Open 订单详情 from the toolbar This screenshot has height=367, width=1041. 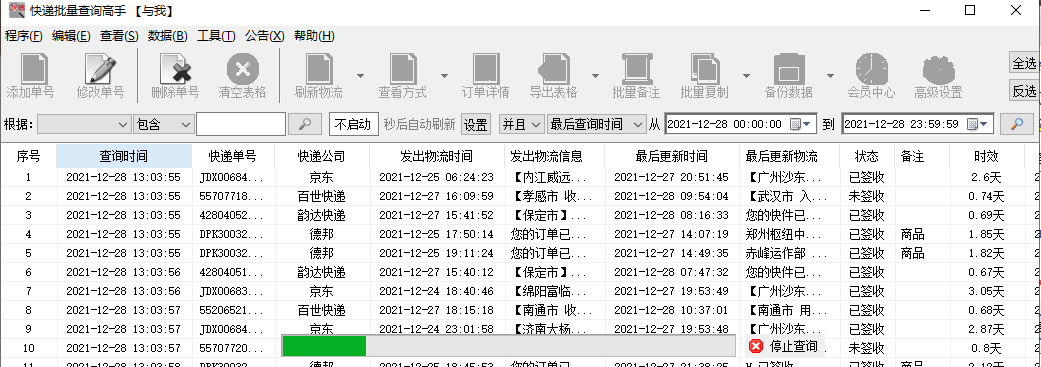[x=486, y=69]
